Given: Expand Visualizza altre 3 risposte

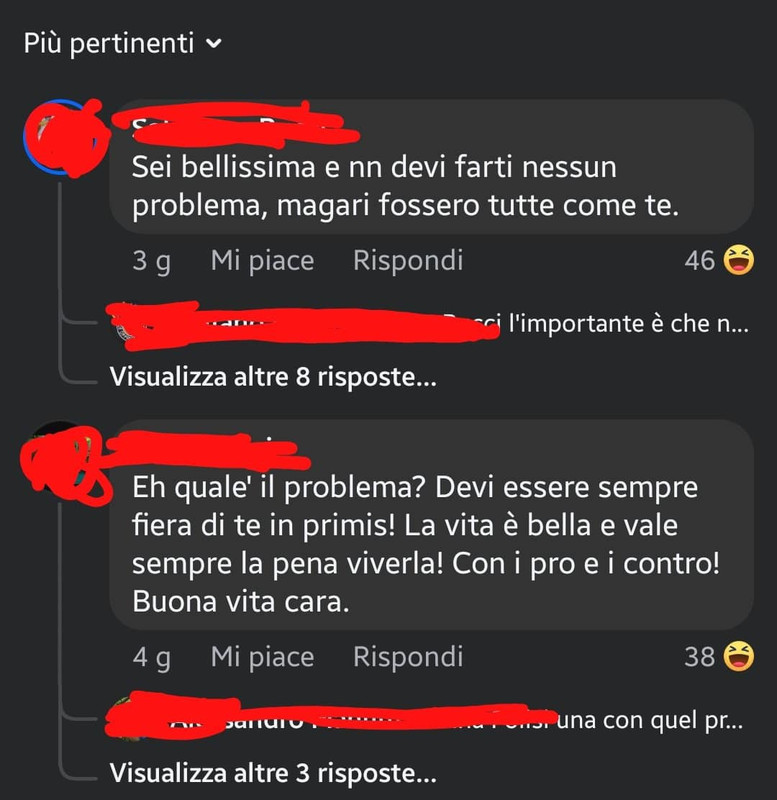Looking at the screenshot, I should [x=273, y=773].
